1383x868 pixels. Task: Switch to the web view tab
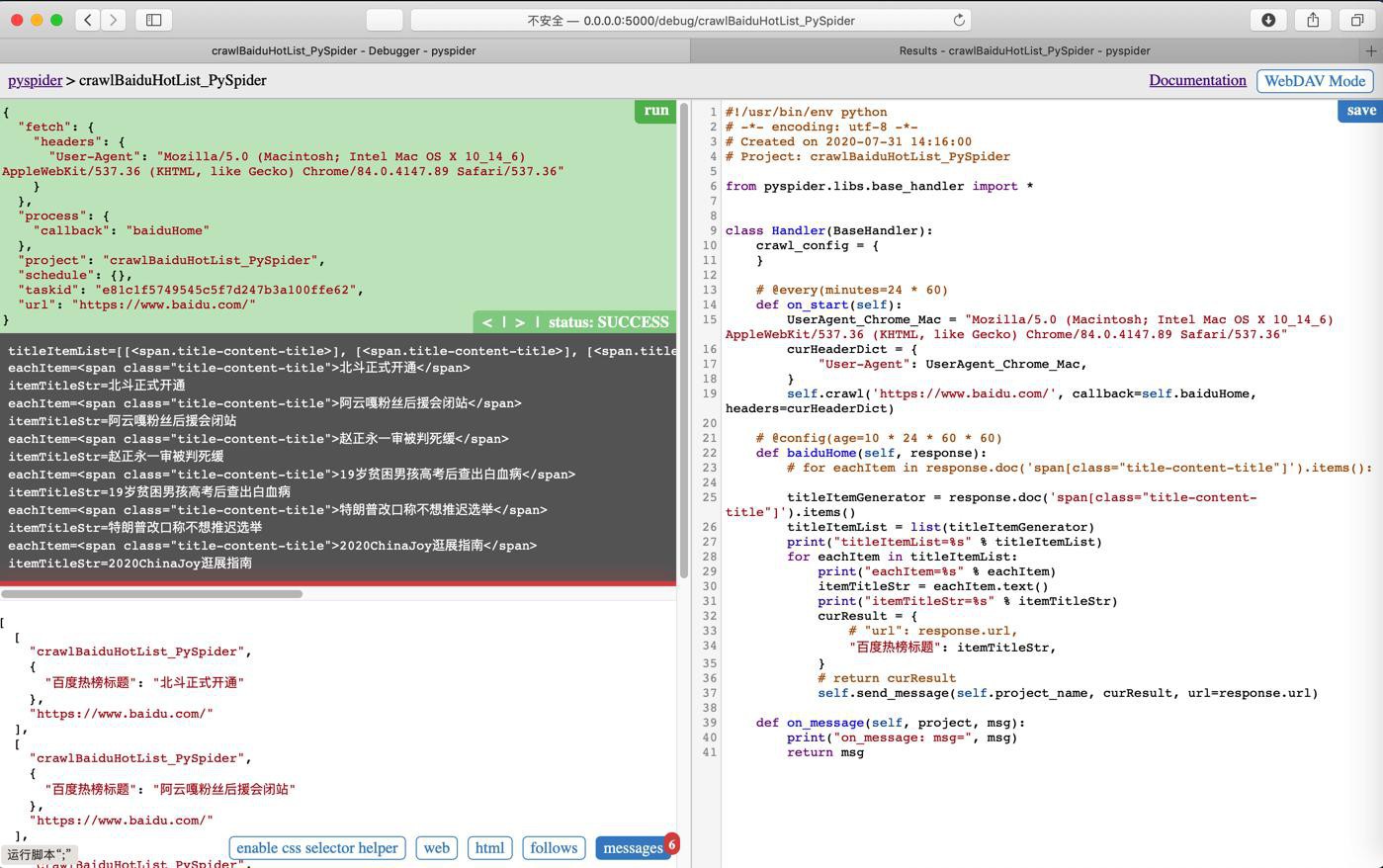coord(436,848)
